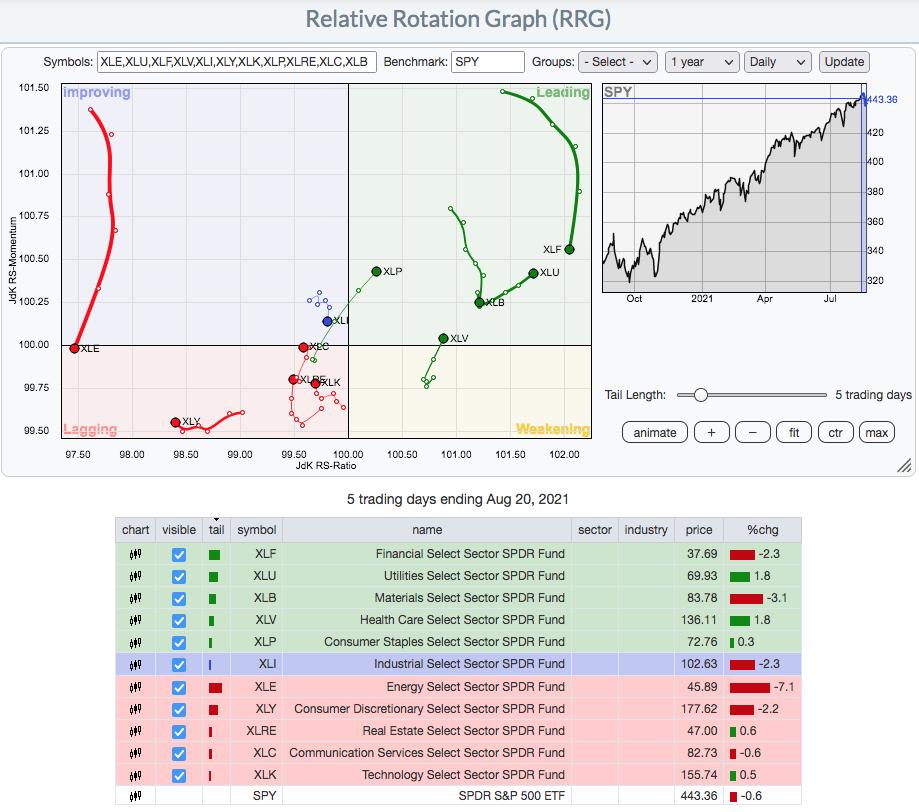Click the Symbols input field
The width and height of the screenshot is (919, 812).
[236, 62]
